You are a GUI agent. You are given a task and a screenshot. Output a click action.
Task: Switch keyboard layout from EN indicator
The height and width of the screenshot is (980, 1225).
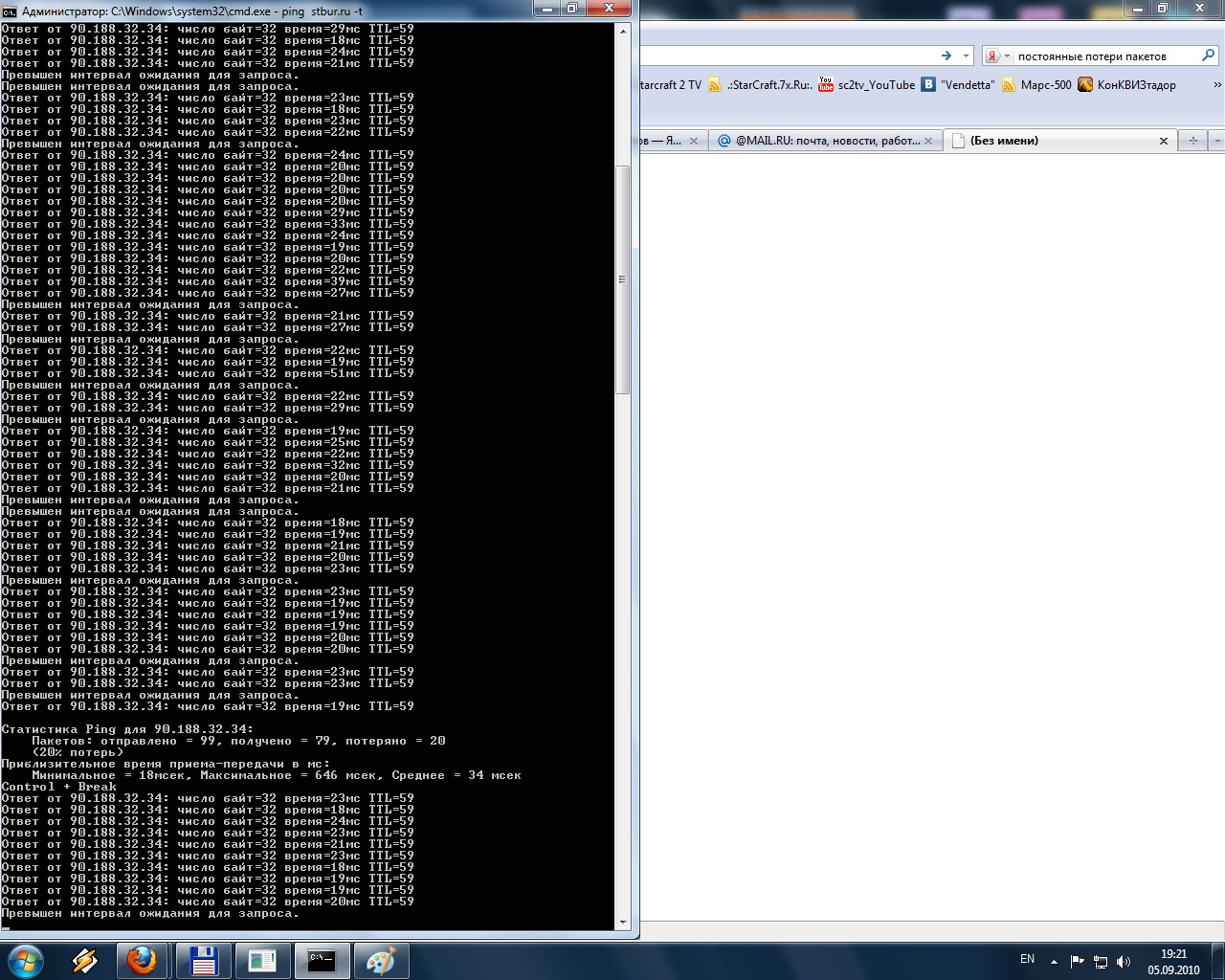[1029, 960]
